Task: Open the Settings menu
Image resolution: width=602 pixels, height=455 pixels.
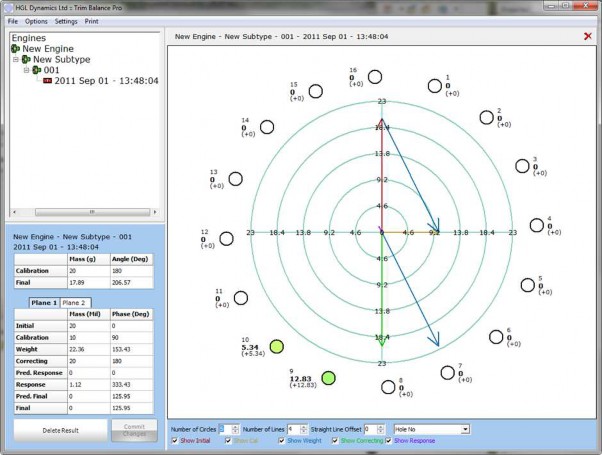Action: (66, 20)
